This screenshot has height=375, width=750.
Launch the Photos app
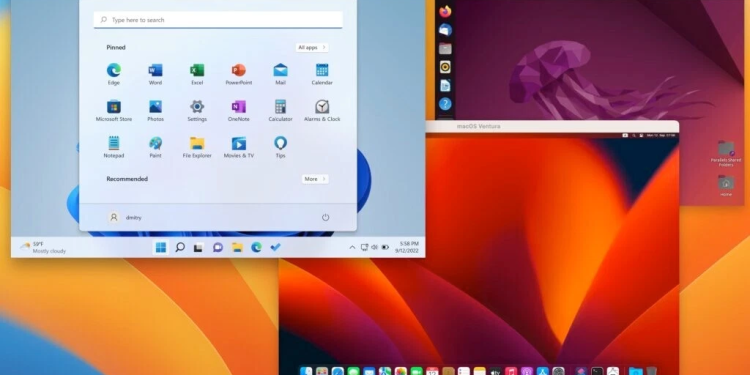tap(155, 110)
